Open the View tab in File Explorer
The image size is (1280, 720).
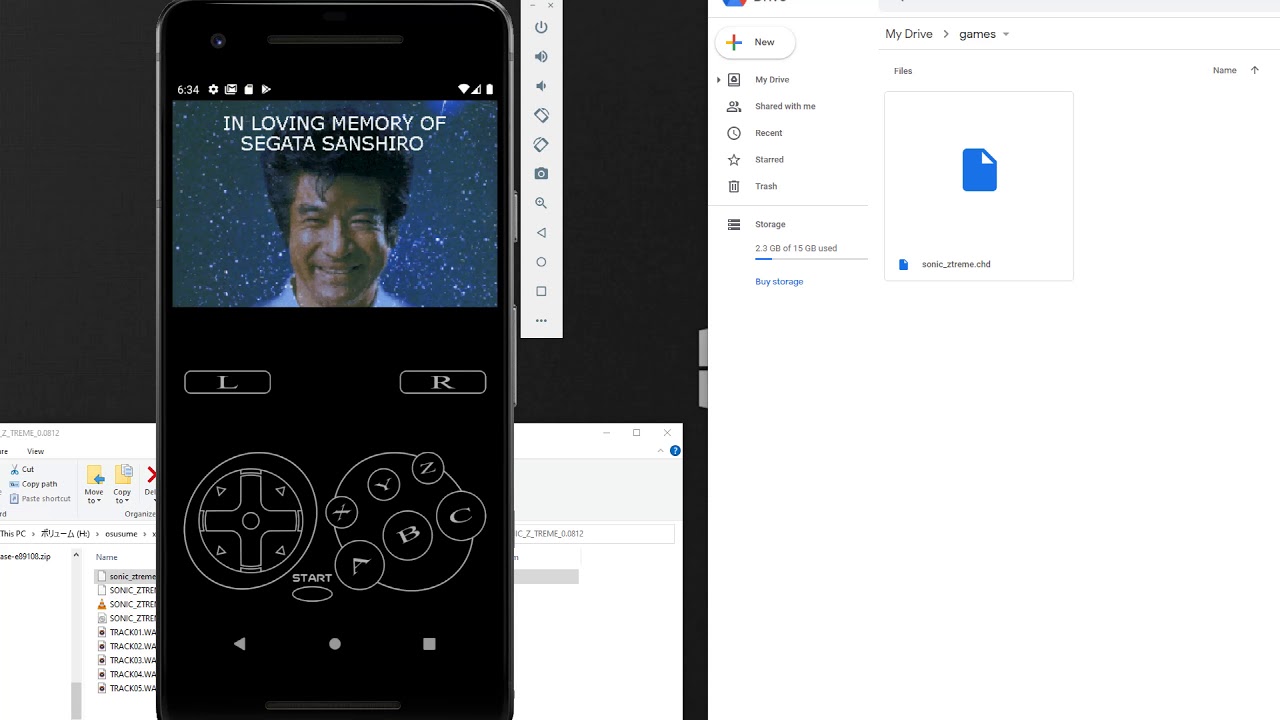(x=35, y=451)
